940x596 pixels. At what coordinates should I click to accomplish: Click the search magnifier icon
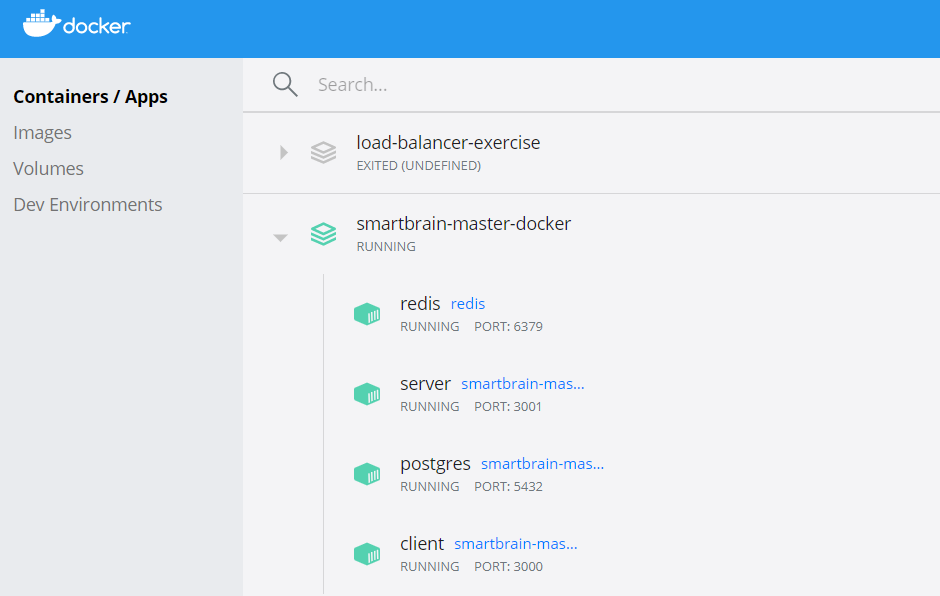pos(285,85)
